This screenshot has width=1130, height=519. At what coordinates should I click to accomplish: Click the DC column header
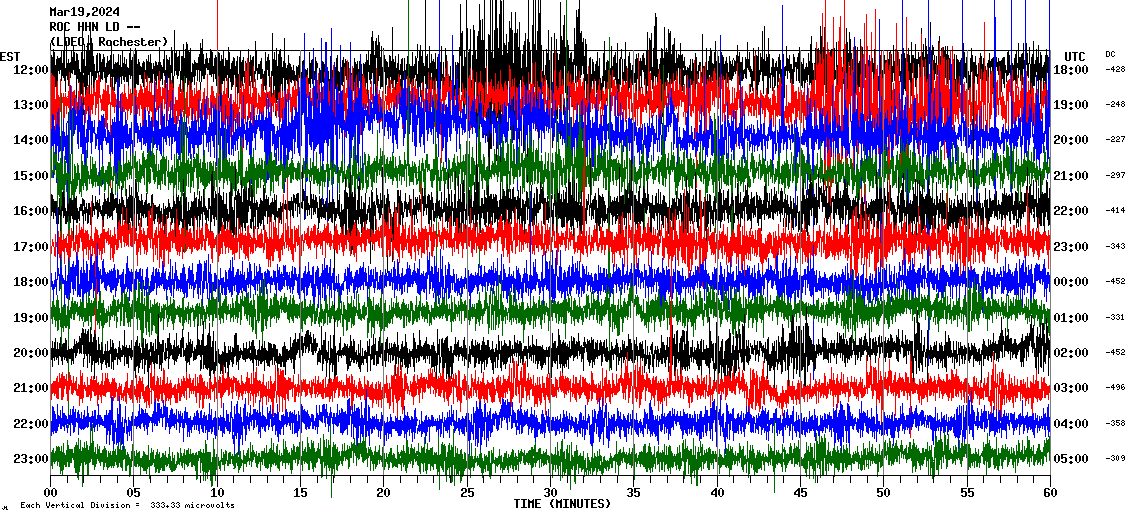point(1110,54)
